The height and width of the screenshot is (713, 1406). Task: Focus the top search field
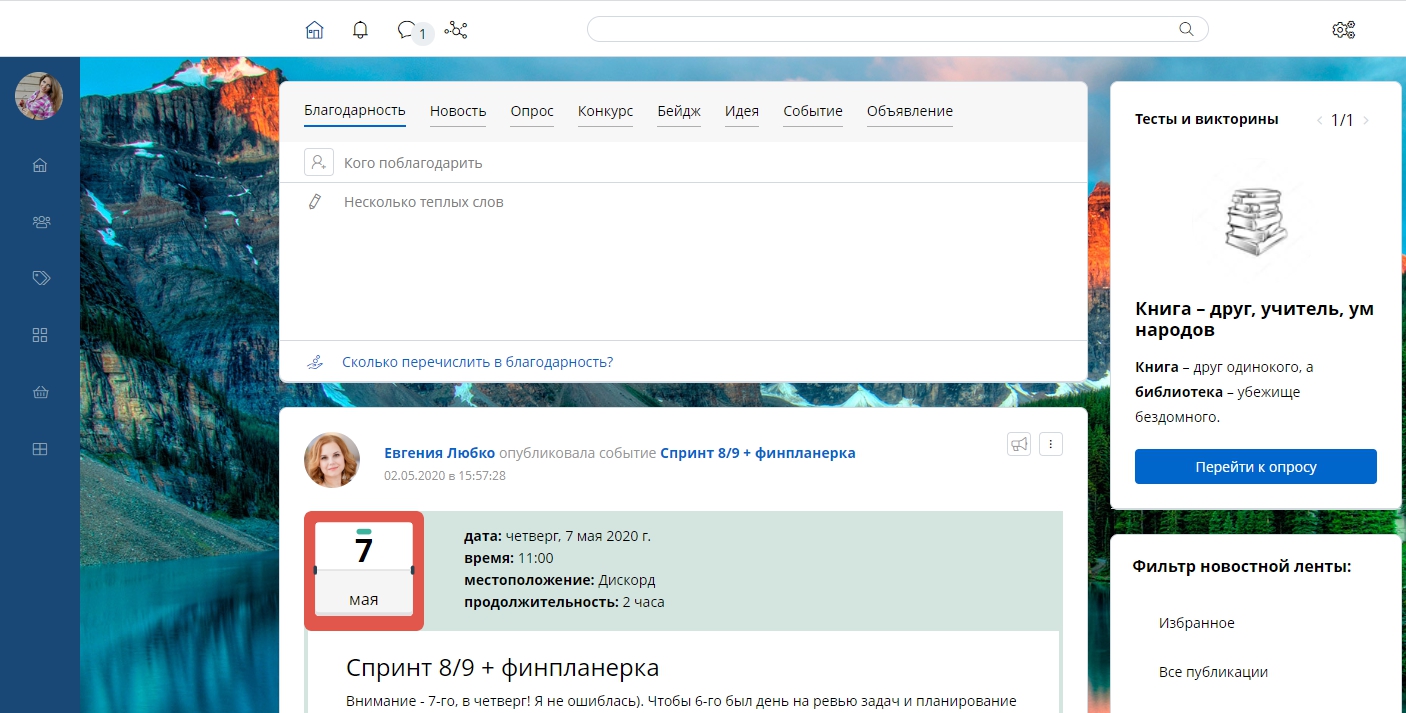(x=897, y=29)
